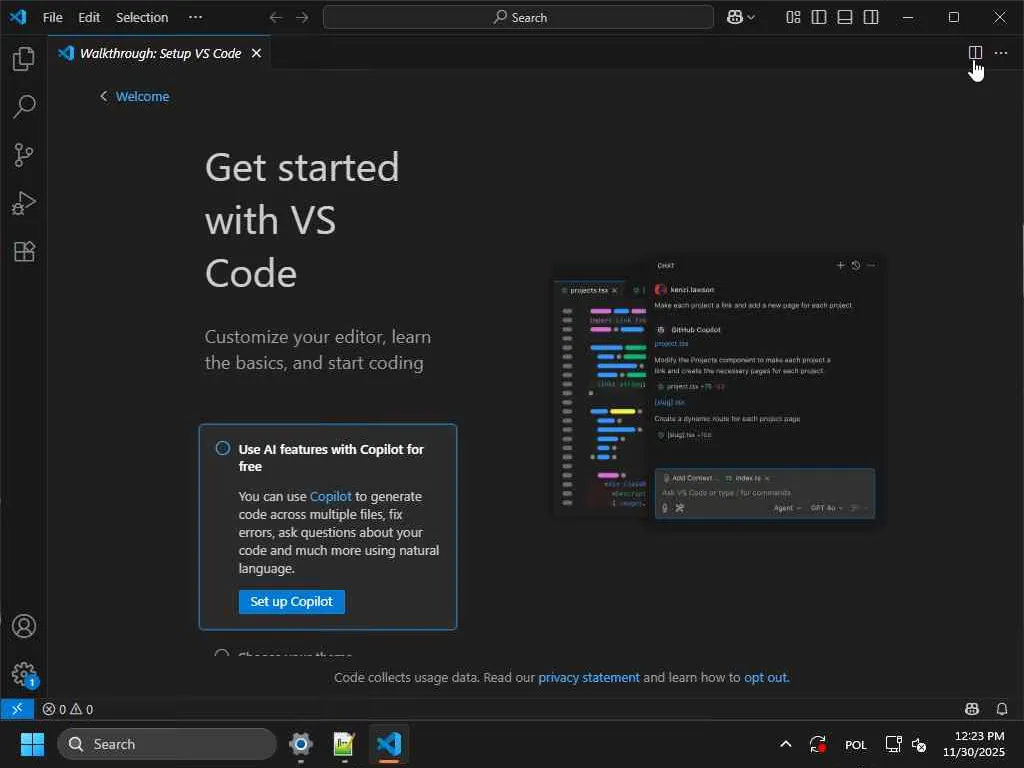
Task: Click the command center Search box
Action: [x=519, y=18]
